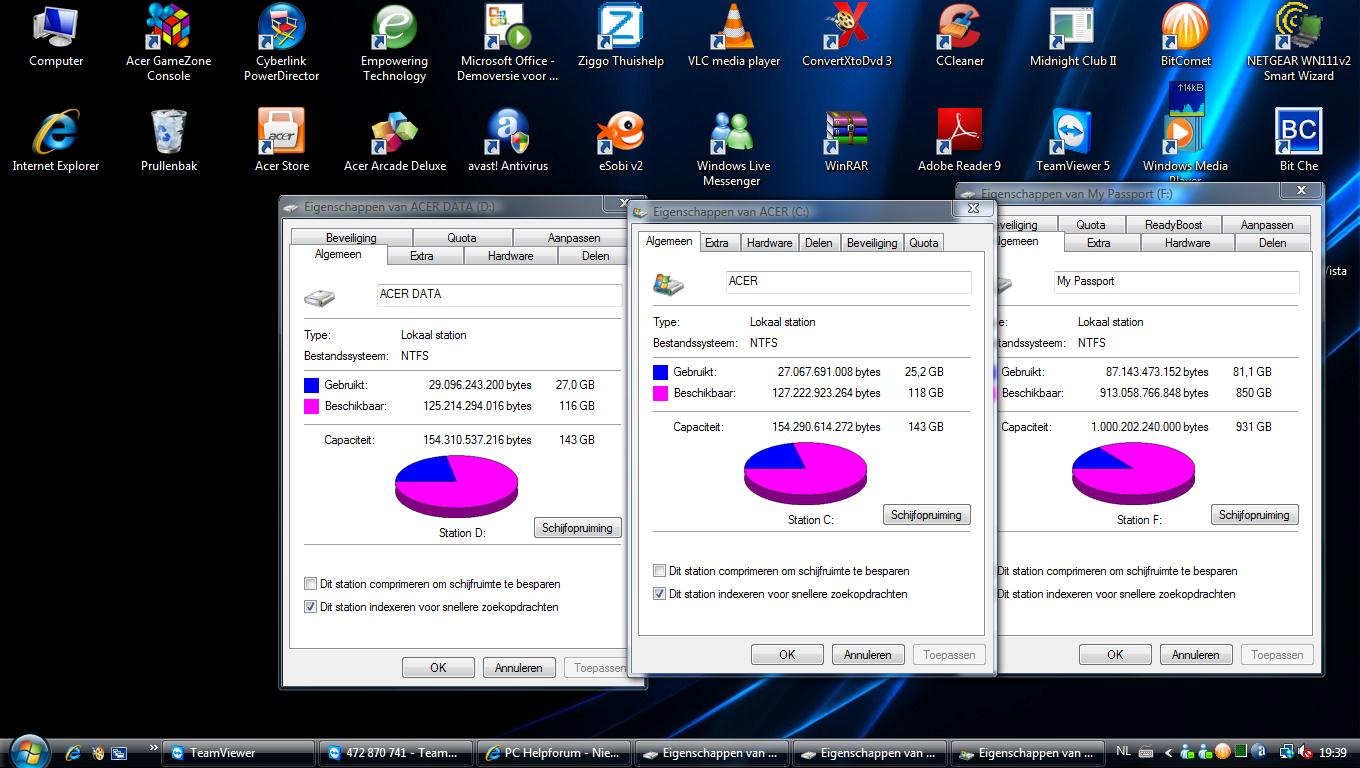Open NETGEAR WN111v2 Smart Wizard shortcut
Screen dimensions: 1360x768
1299,42
